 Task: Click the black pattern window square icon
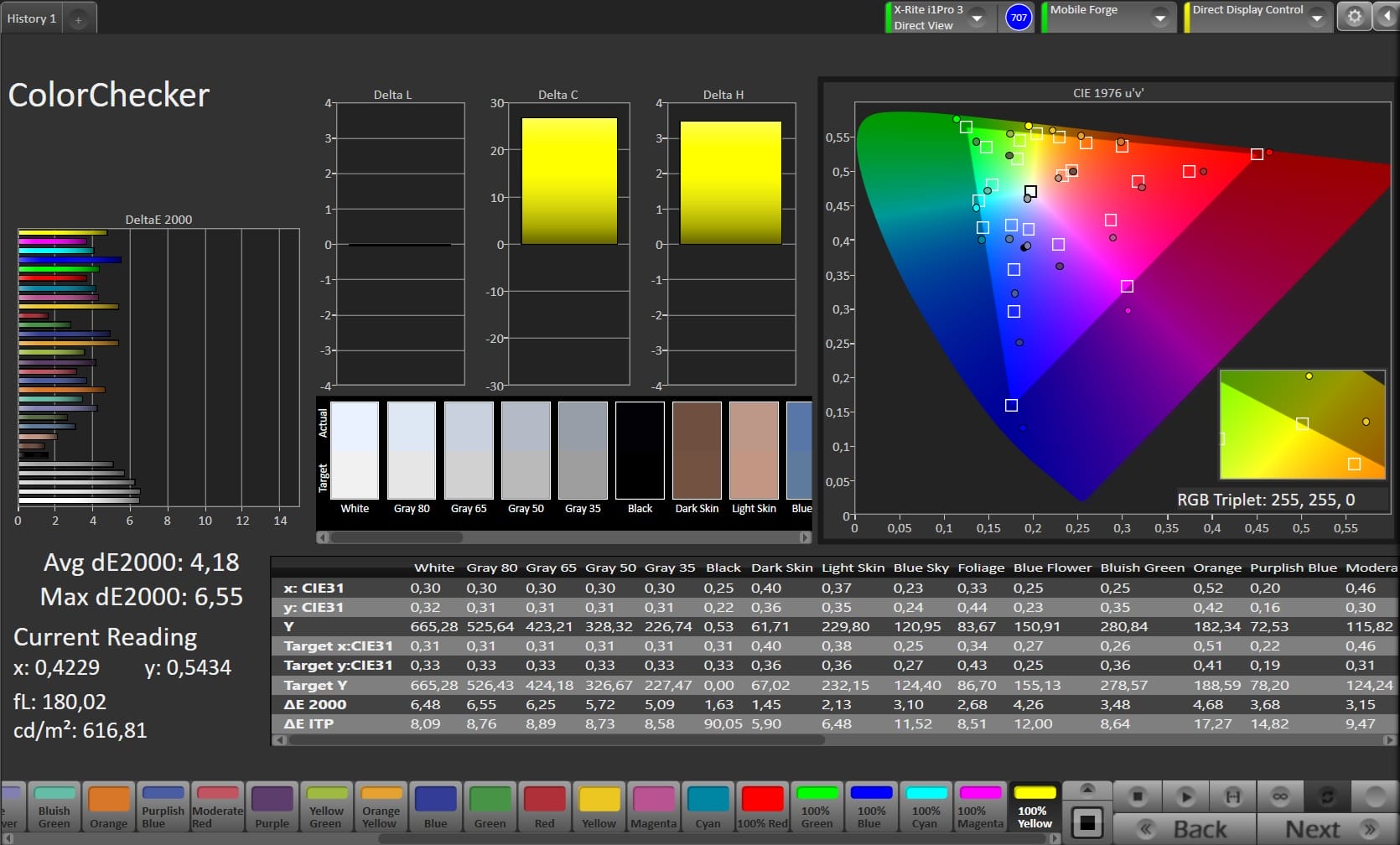1087,822
